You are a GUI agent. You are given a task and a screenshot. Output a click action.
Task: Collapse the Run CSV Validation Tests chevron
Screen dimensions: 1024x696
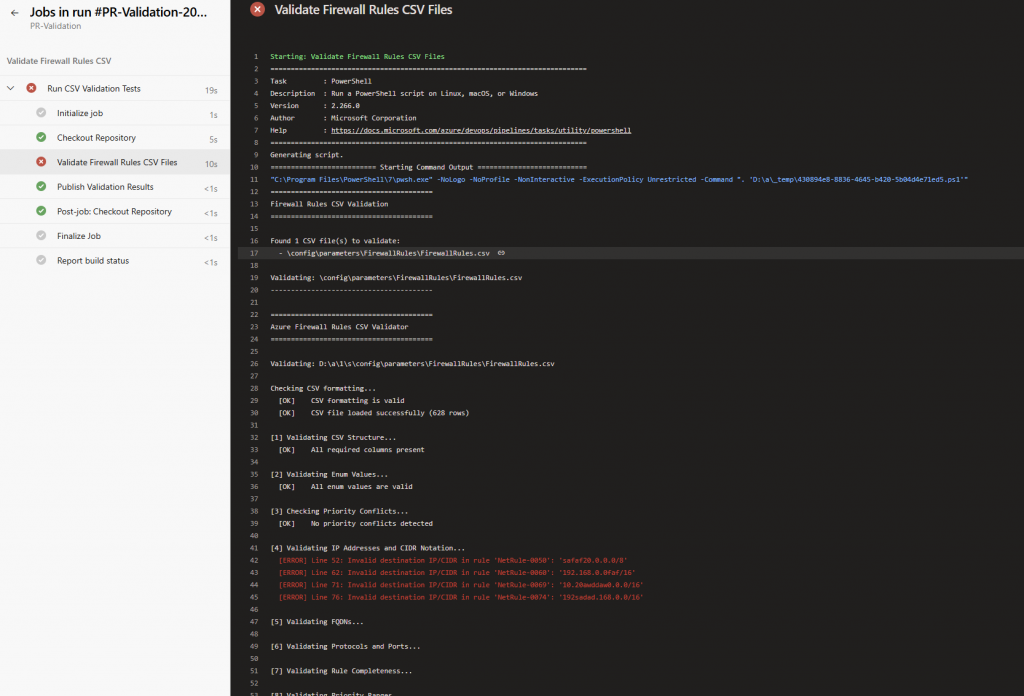(x=11, y=89)
